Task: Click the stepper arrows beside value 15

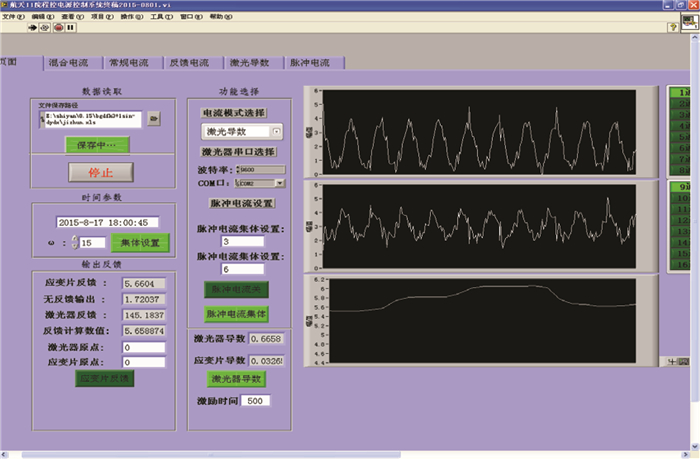Action: [73, 242]
